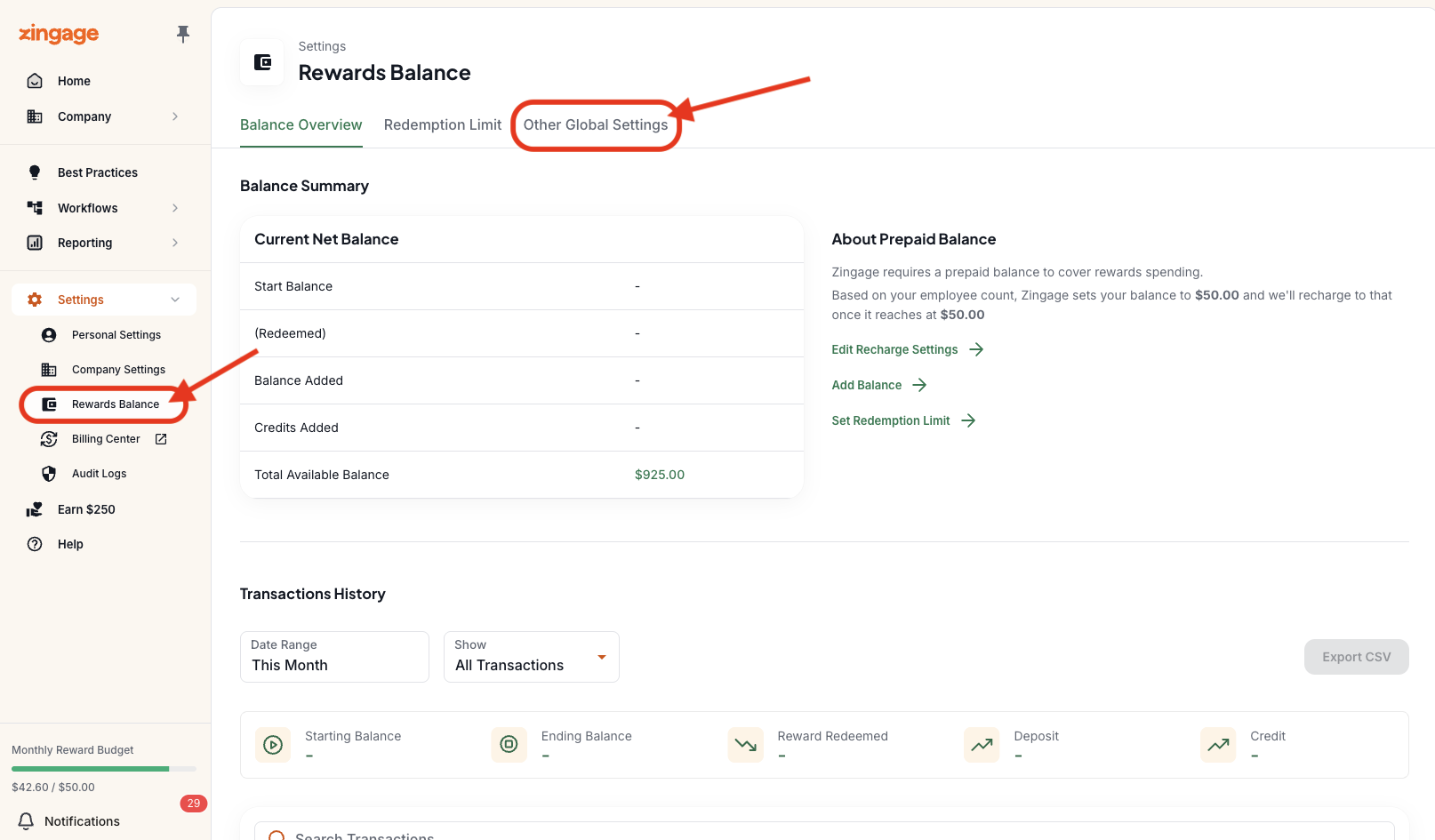
Task: Open Home in the sidebar
Action: coord(74,81)
